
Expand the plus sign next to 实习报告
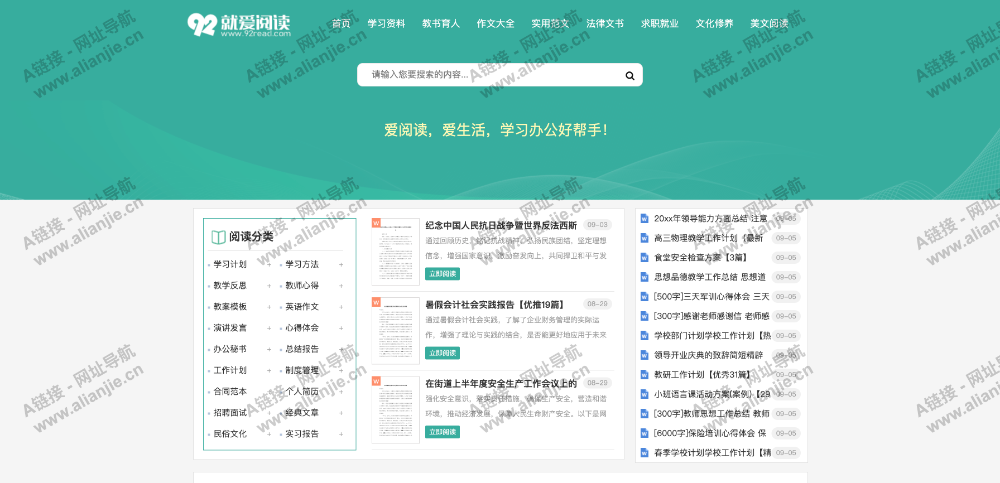[341, 434]
